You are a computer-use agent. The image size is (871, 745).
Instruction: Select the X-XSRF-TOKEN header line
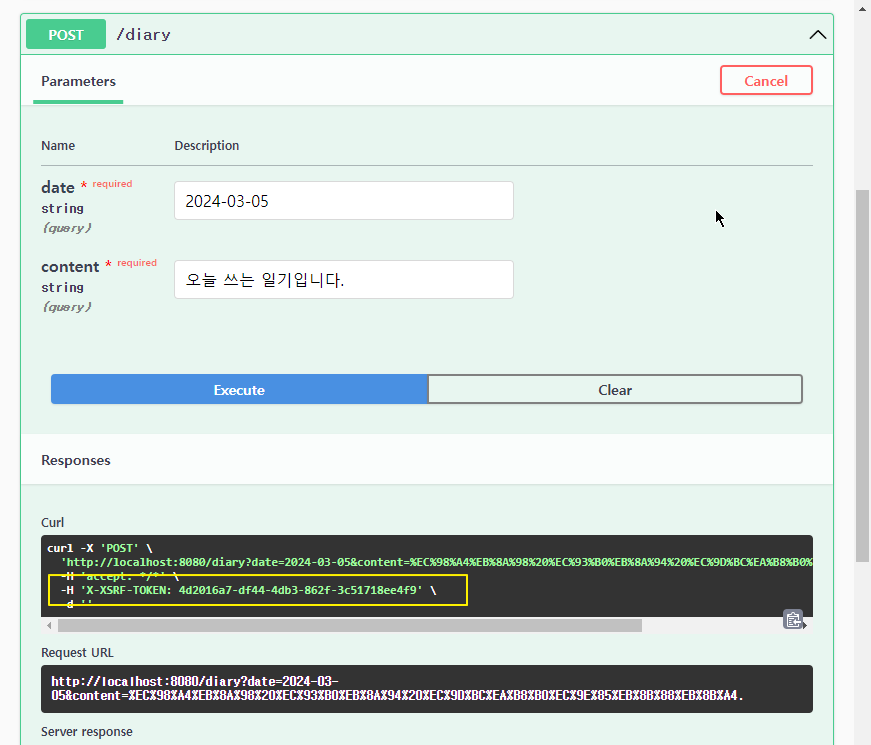[248, 590]
